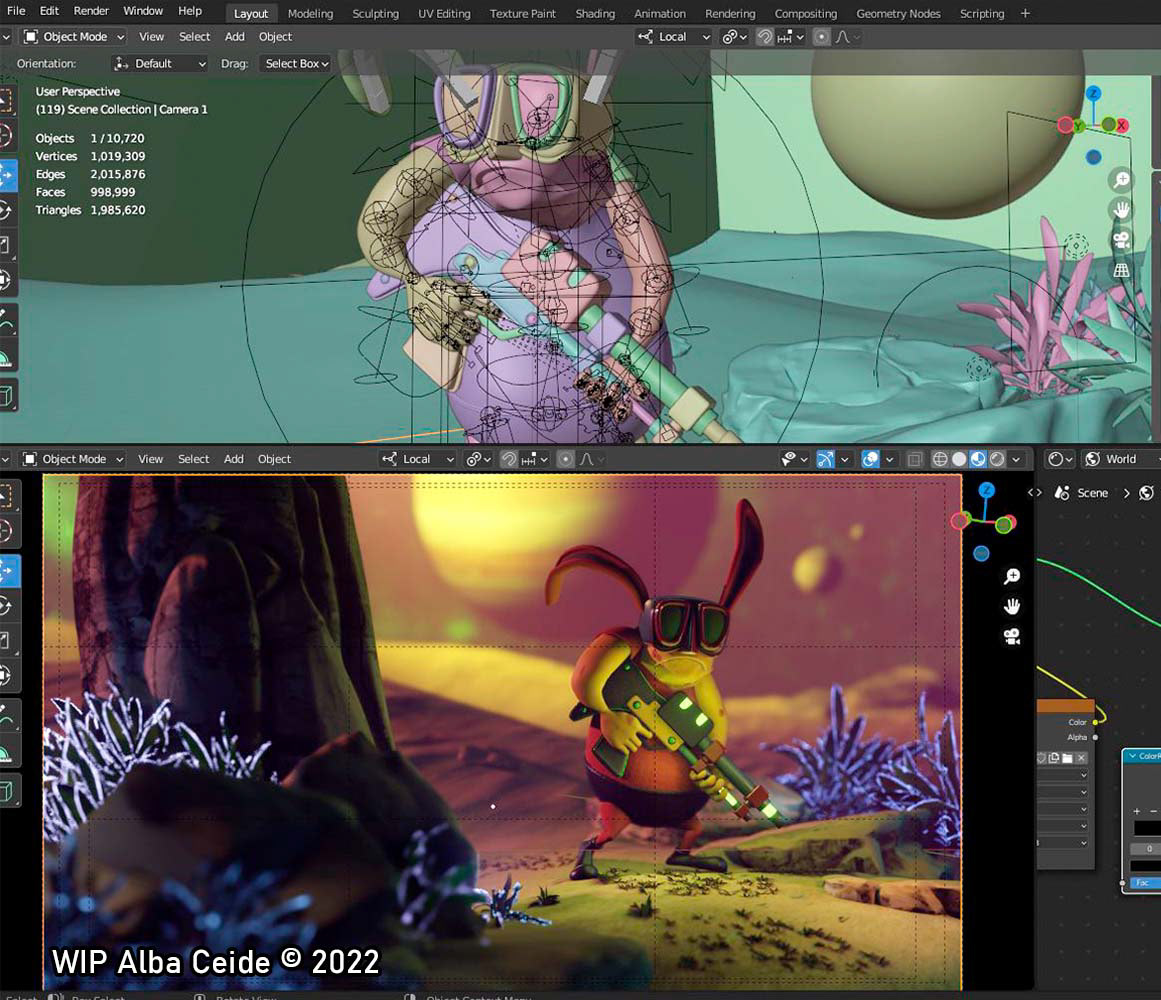Click zoom magnifier in lower viewport navigation
The image size is (1161, 1000).
1012,576
